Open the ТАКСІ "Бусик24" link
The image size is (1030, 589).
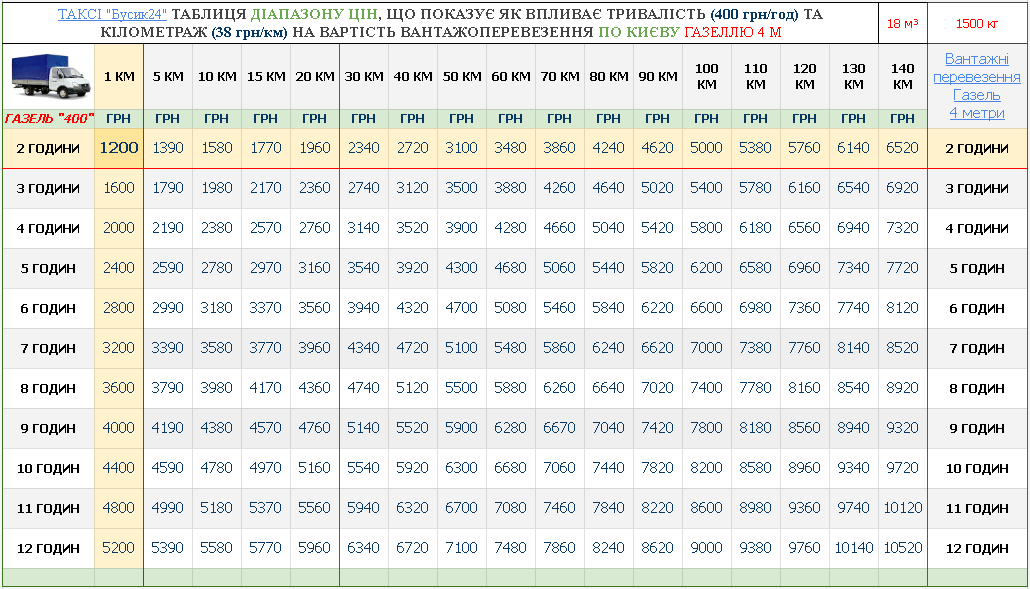112,15
